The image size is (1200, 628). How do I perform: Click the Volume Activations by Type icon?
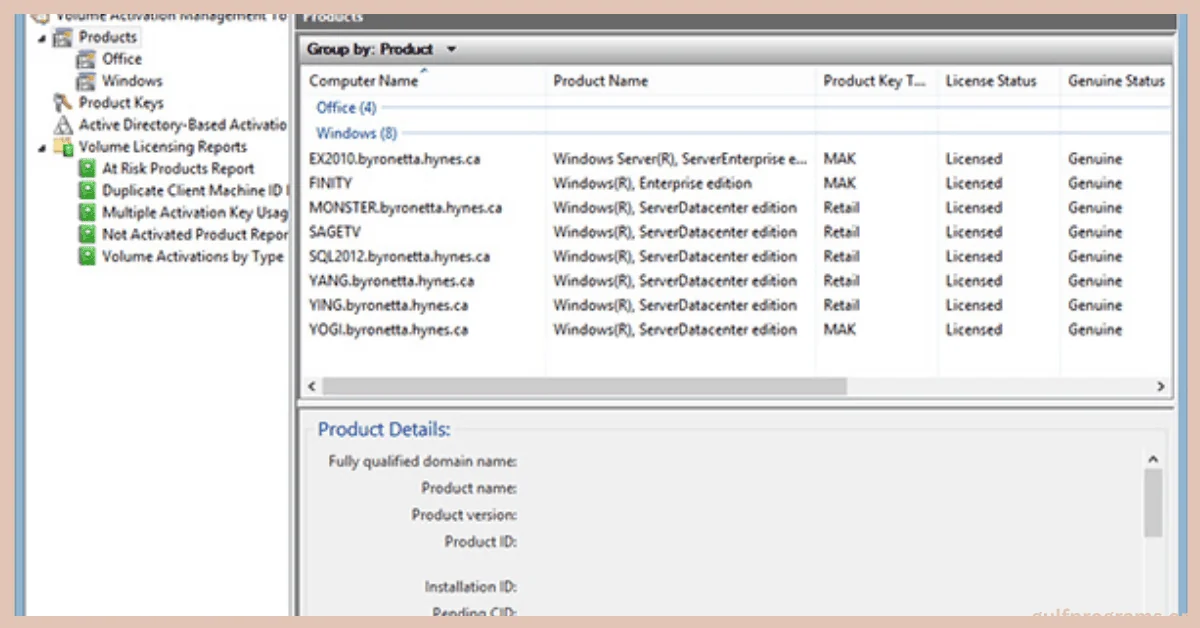pos(87,257)
